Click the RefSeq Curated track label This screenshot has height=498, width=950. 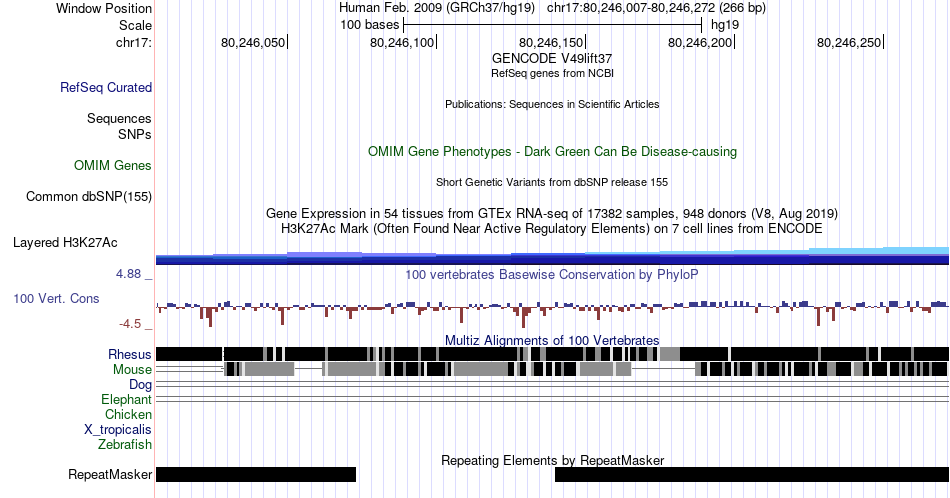(105, 87)
